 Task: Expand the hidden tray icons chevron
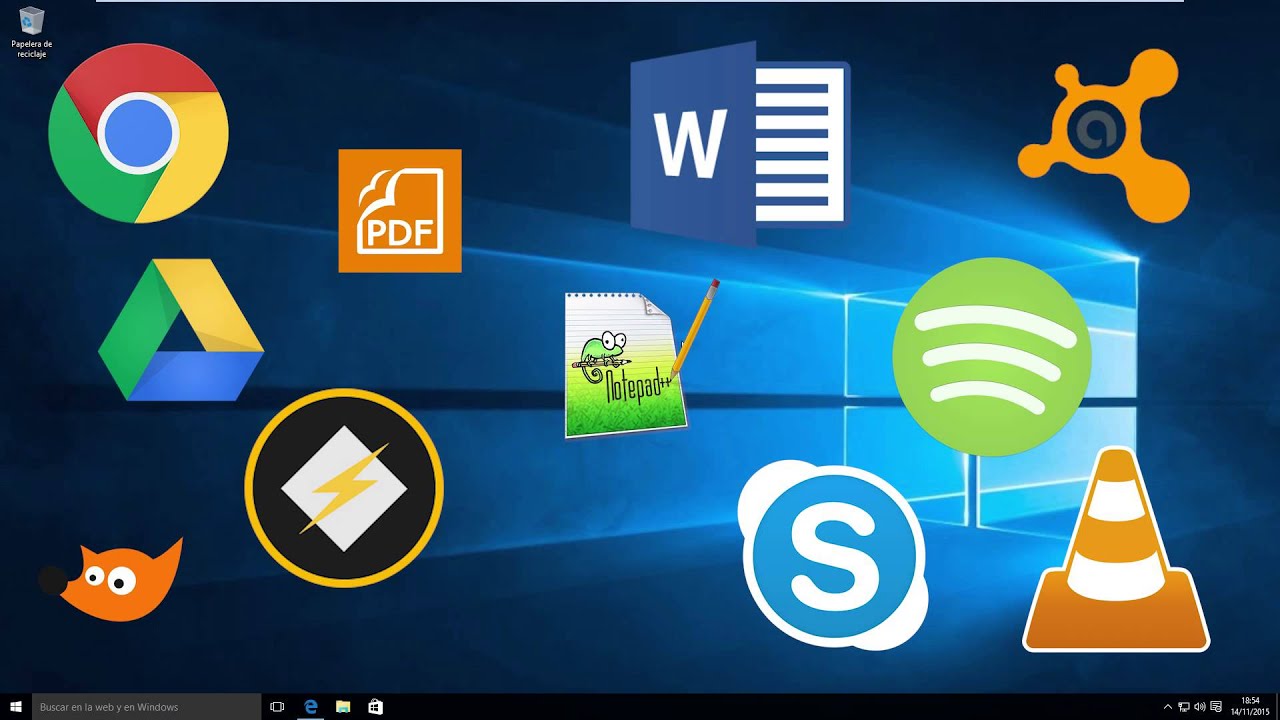[1167, 706]
